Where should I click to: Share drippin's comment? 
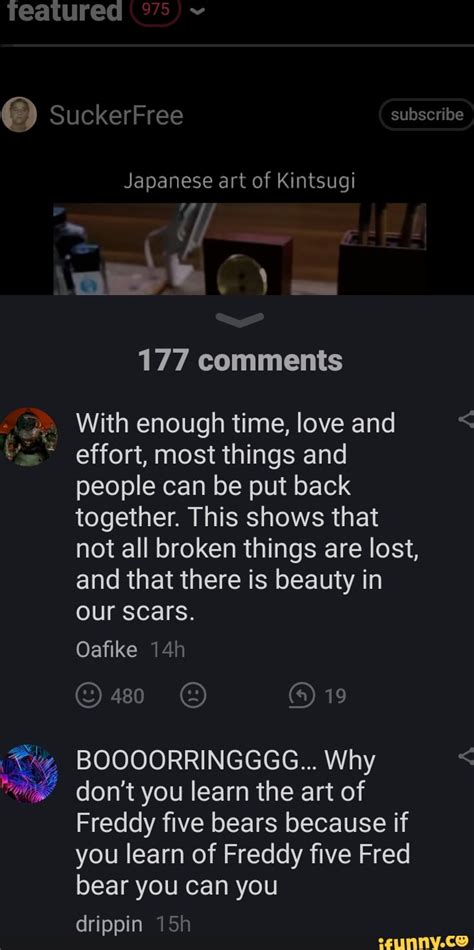click(x=467, y=756)
